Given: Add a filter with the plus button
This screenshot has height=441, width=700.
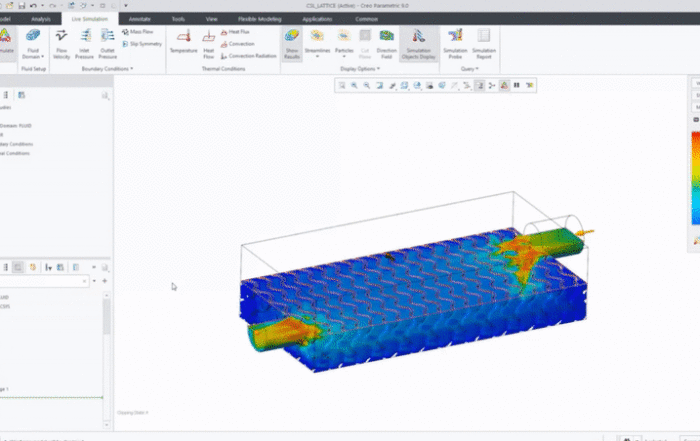Looking at the screenshot, I should click(104, 281).
